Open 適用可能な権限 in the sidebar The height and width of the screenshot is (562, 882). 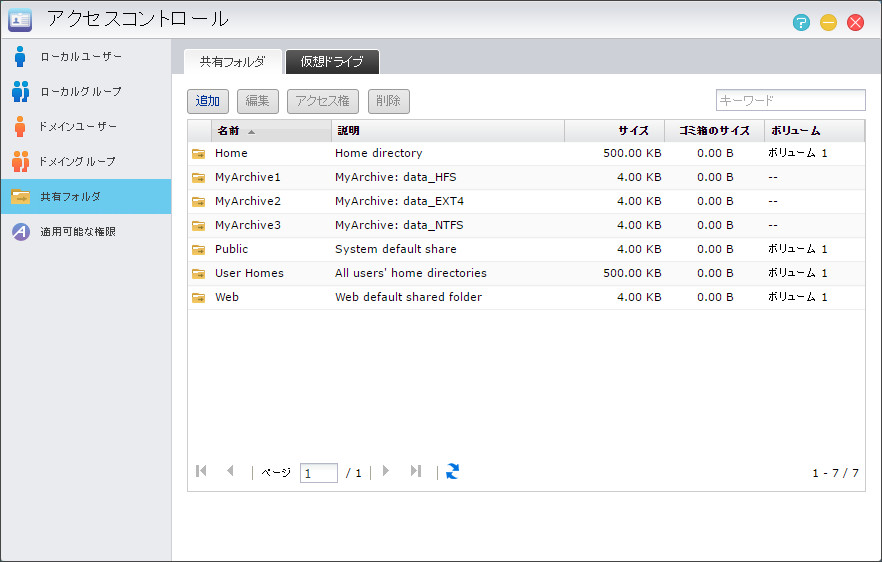tap(86, 232)
